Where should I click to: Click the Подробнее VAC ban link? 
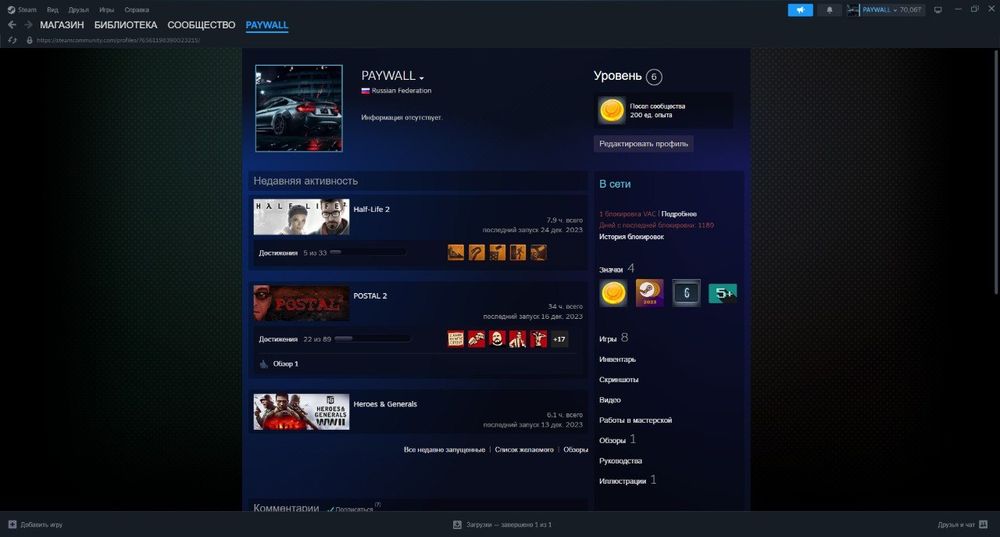(679, 214)
